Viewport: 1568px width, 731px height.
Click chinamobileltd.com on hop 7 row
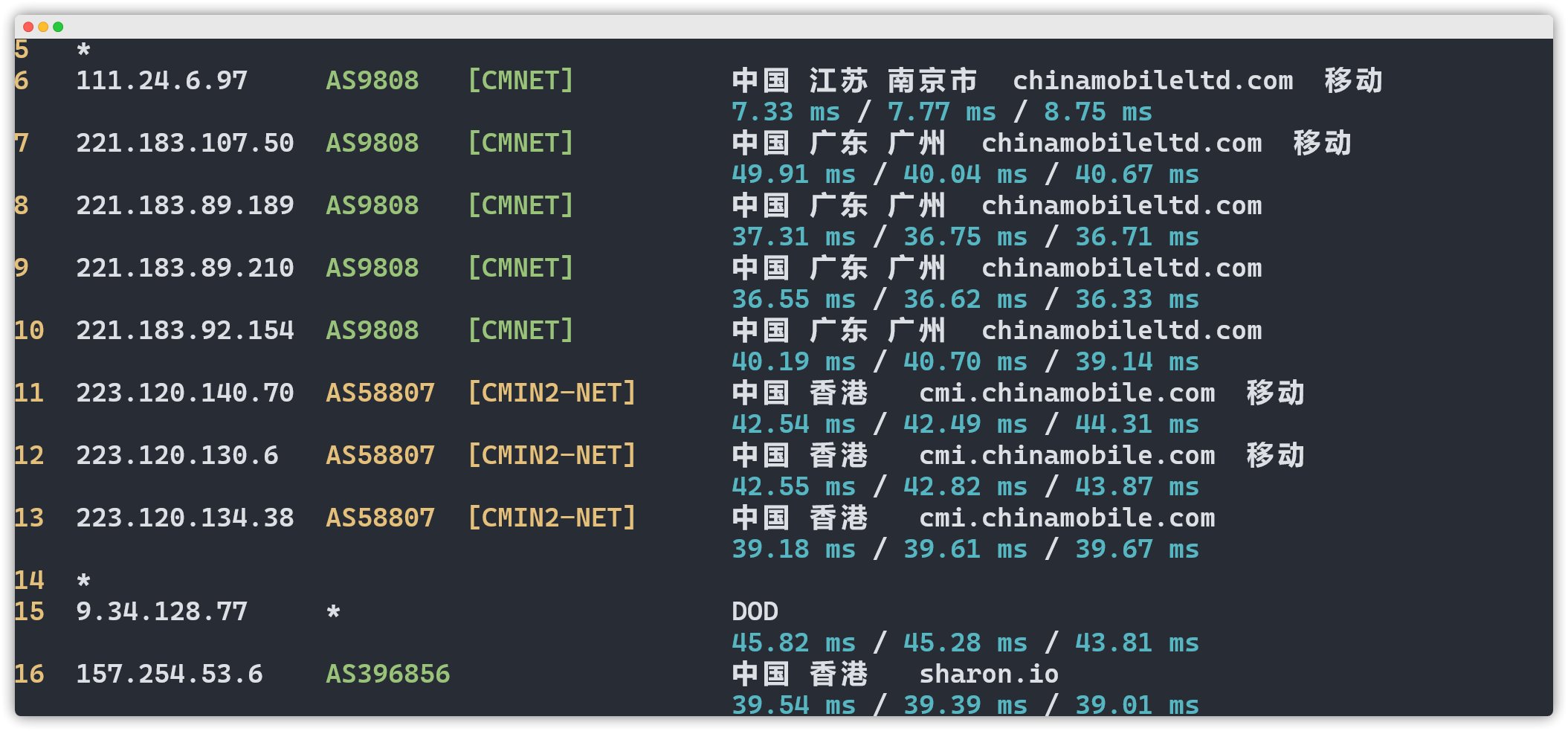pos(1122,143)
